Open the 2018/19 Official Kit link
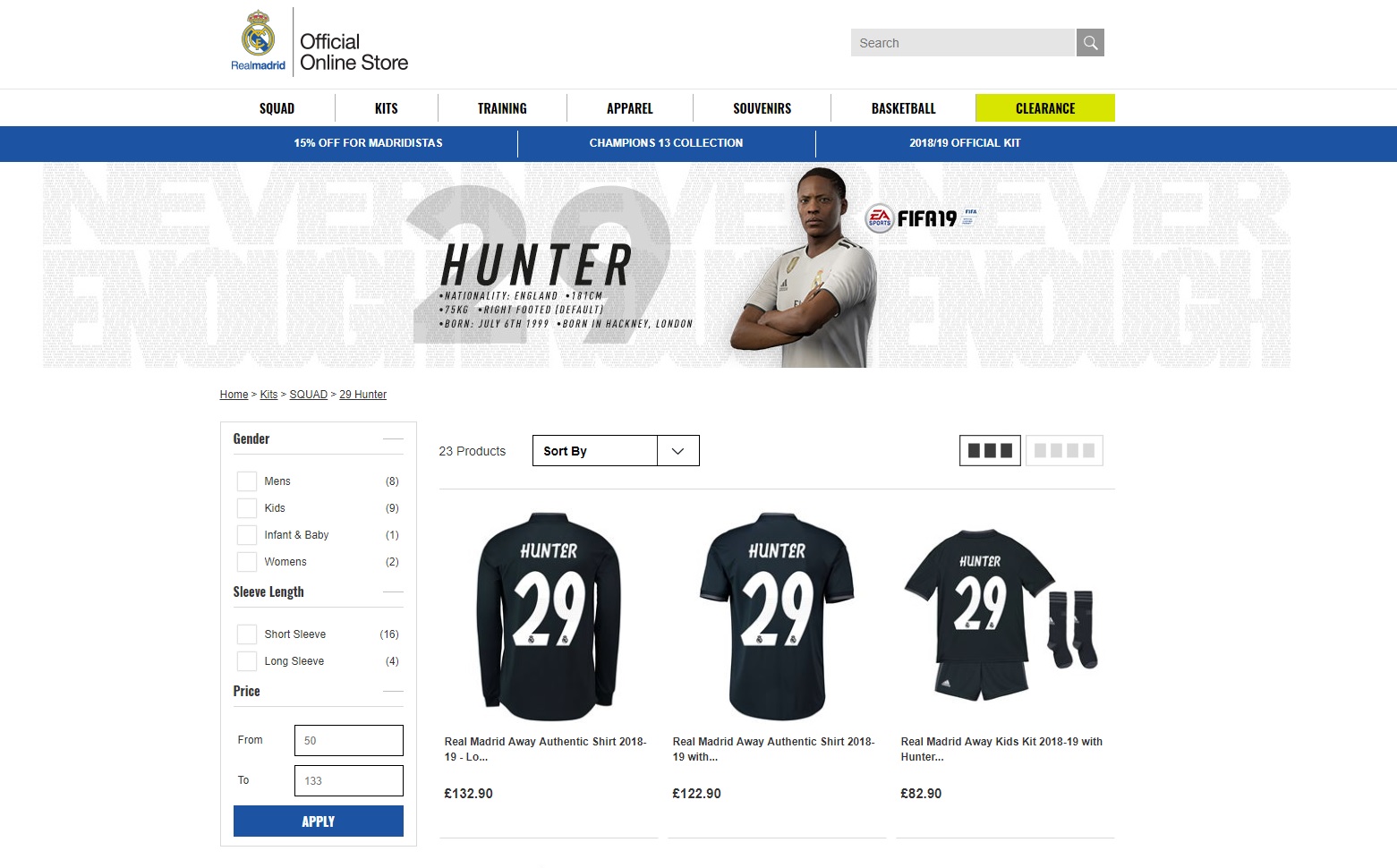1397x868 pixels. (x=965, y=143)
